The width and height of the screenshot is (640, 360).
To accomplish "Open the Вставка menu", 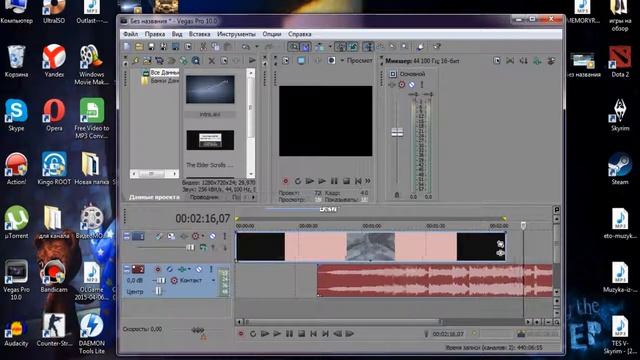I will click(x=199, y=34).
